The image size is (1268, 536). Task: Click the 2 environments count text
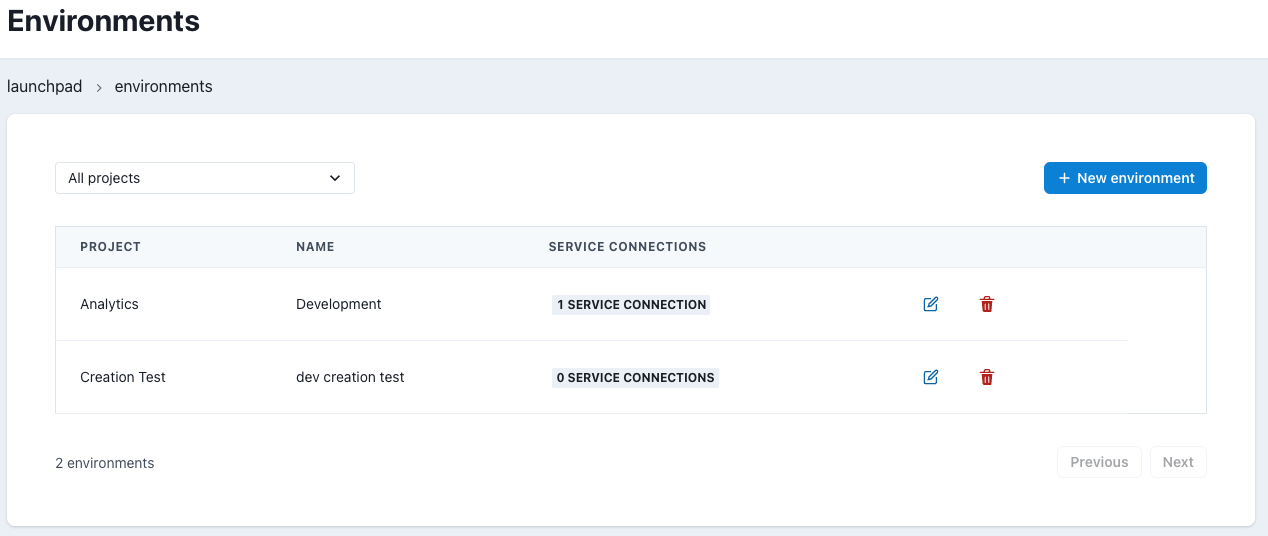(105, 463)
